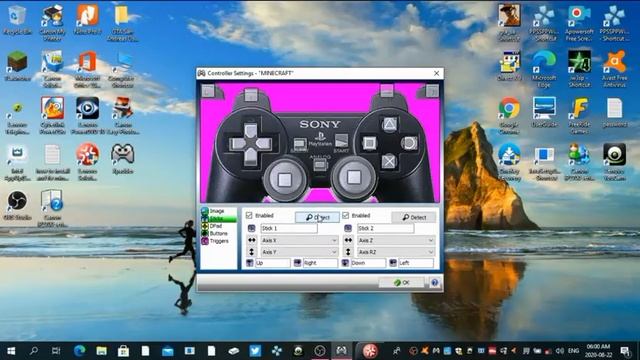The image size is (640, 360).
Task: Open the Axis RZ dropdown
Action: tap(396, 252)
